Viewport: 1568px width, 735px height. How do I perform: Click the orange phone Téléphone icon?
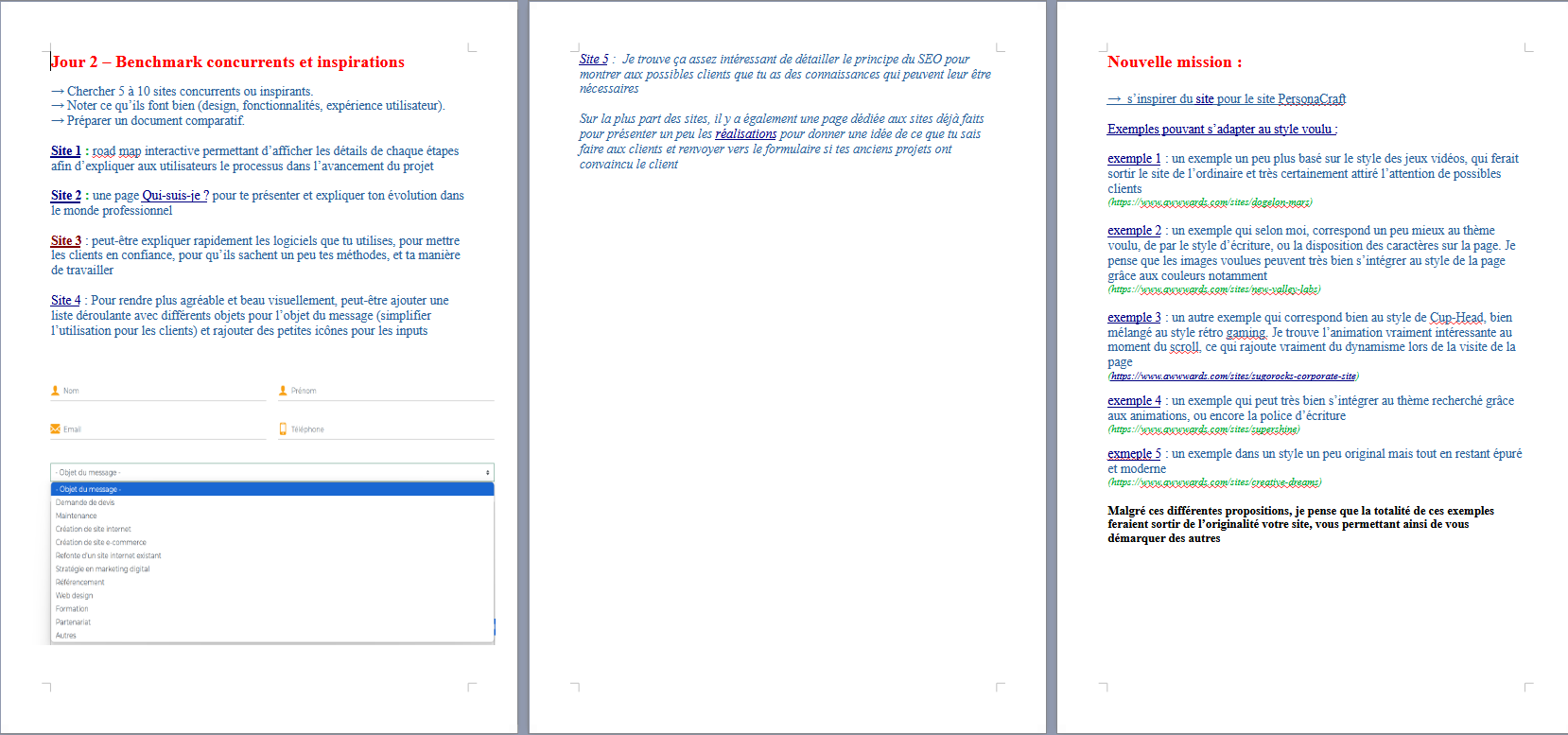click(x=283, y=429)
